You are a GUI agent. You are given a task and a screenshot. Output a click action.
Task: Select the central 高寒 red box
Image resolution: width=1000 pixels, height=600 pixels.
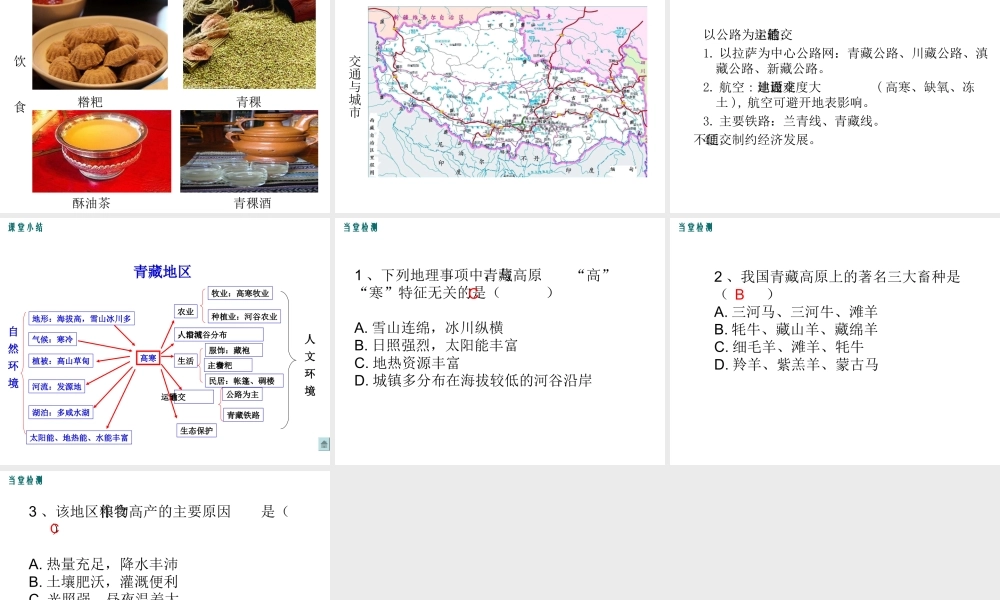click(148, 358)
